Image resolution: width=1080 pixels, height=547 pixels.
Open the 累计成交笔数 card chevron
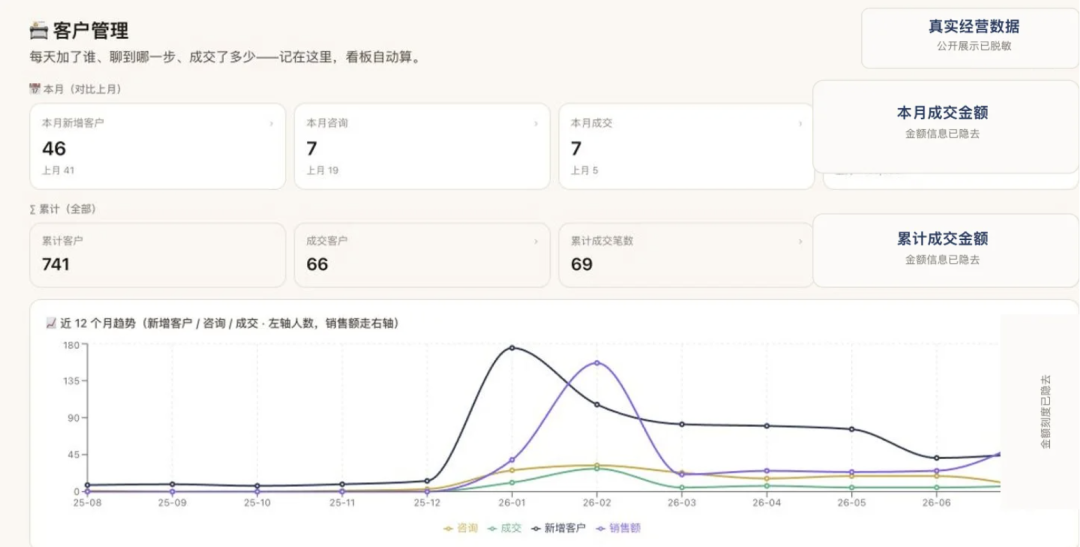[800, 242]
